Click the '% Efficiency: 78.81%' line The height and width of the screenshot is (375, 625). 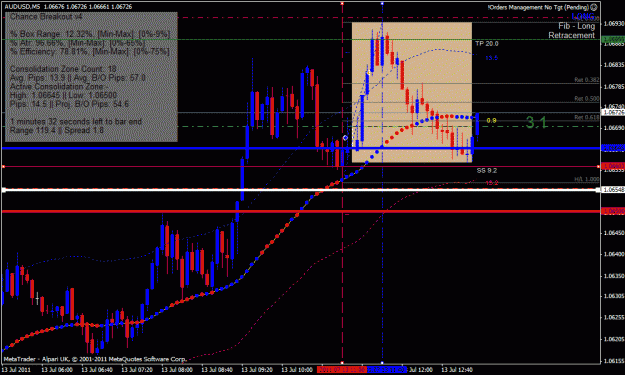90,51
